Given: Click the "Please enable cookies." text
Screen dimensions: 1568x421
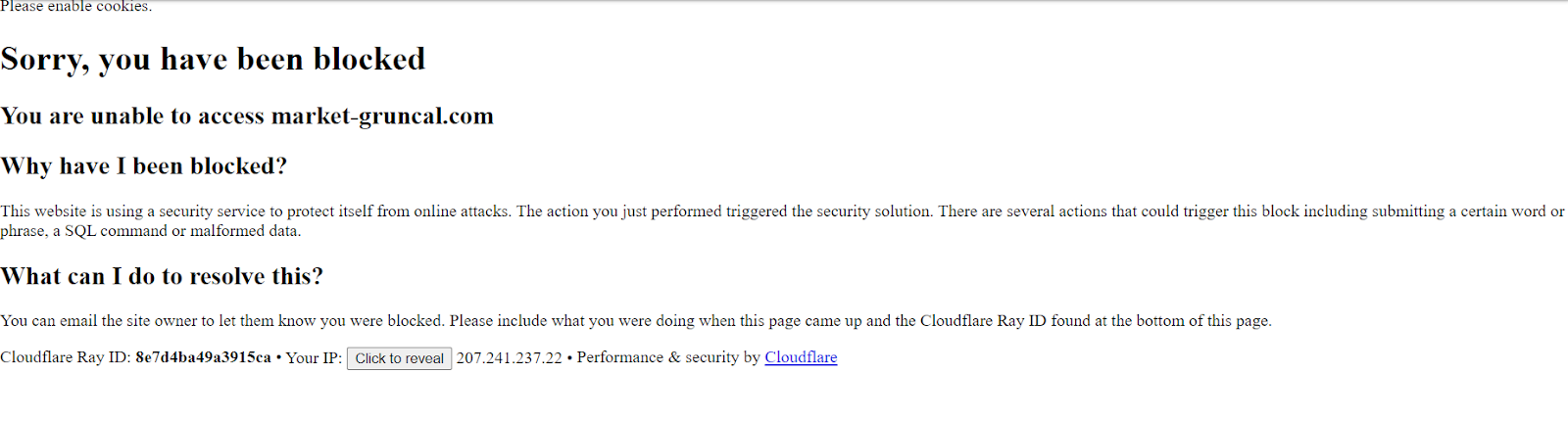Looking at the screenshot, I should point(76,7).
